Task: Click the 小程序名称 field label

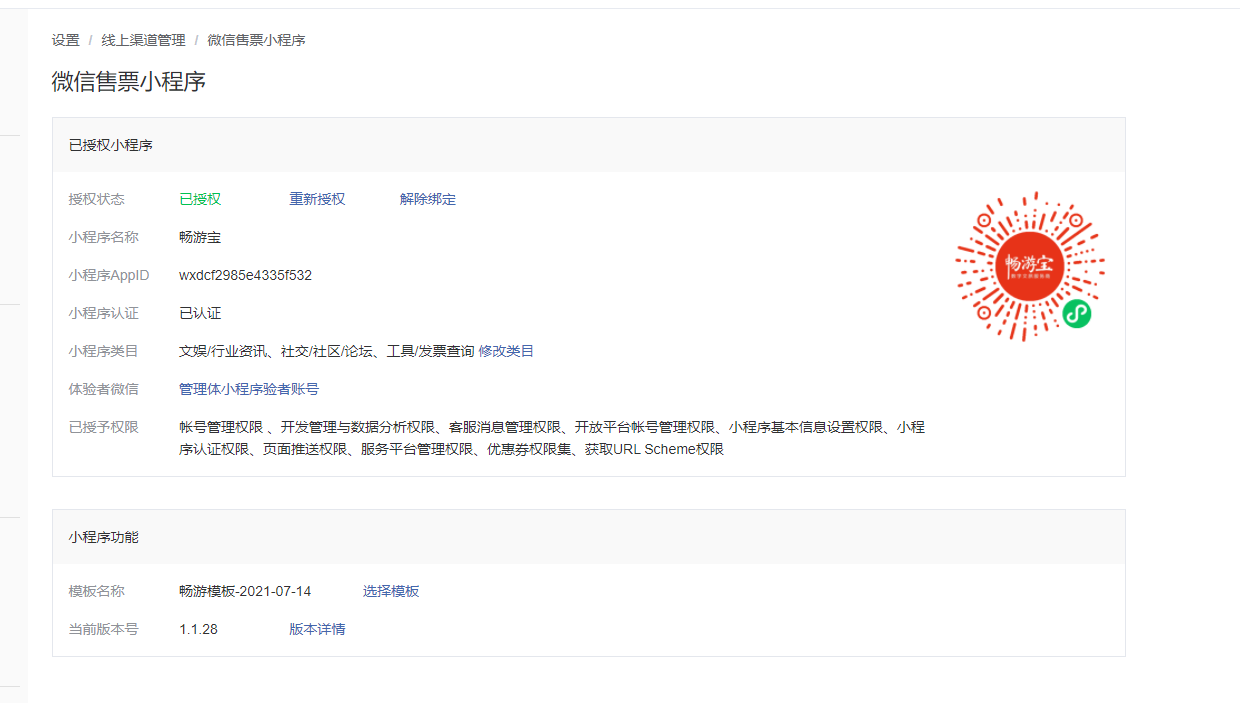Action: [x=104, y=237]
